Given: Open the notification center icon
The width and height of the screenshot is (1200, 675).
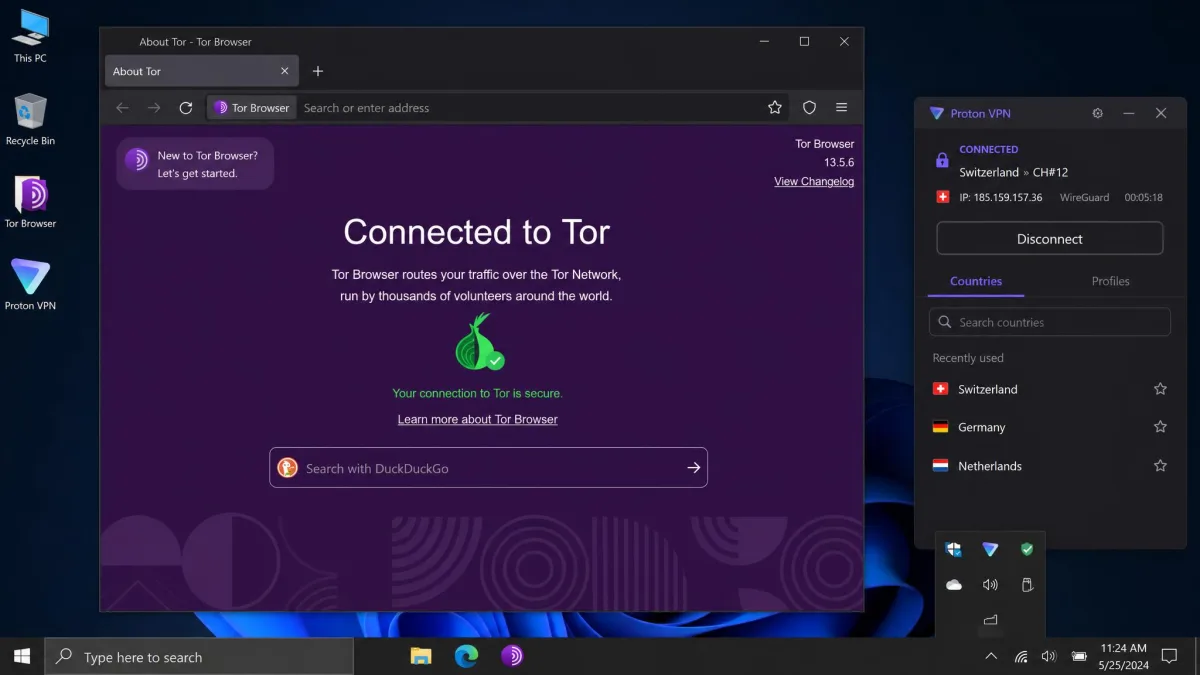Looking at the screenshot, I should point(1169,657).
